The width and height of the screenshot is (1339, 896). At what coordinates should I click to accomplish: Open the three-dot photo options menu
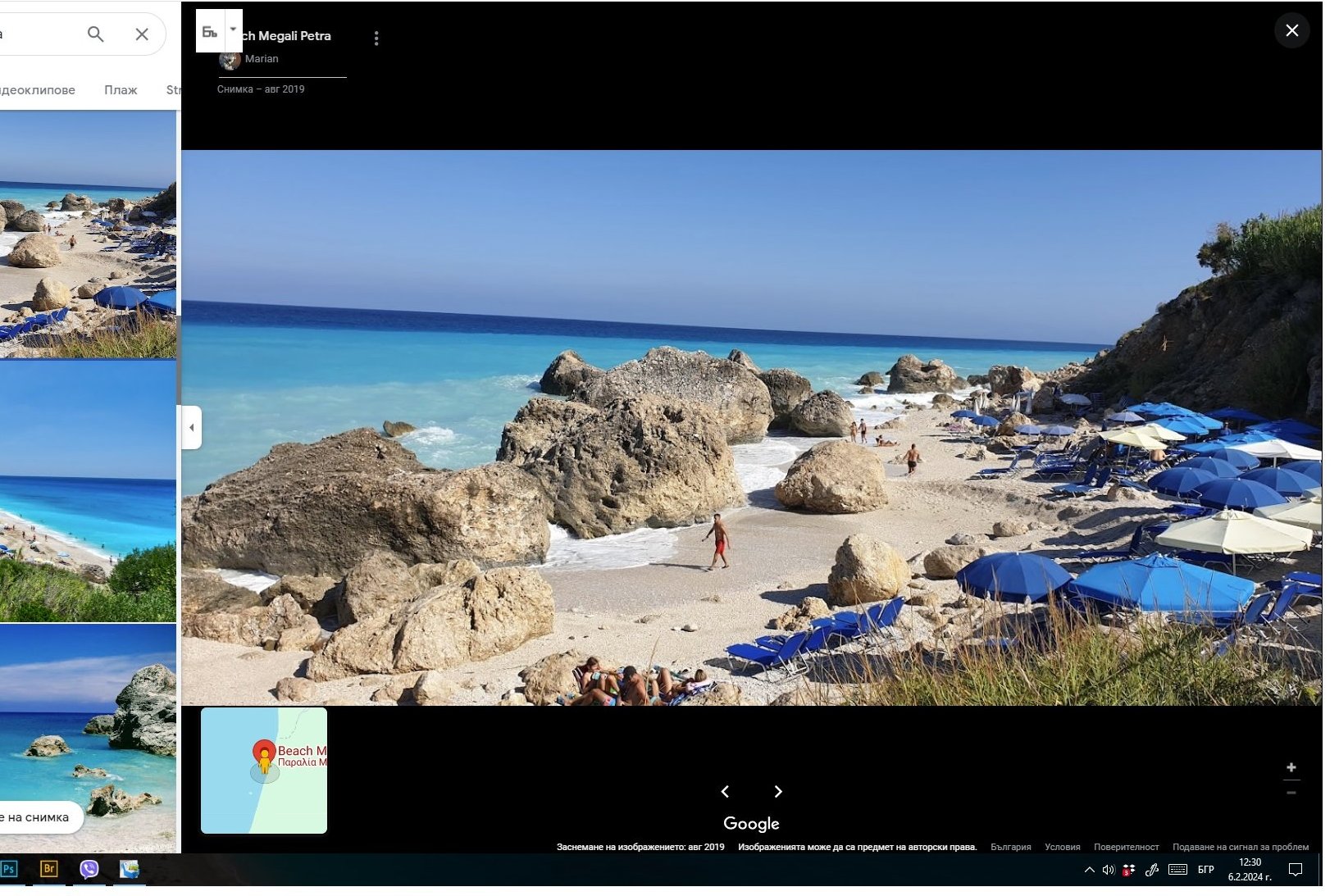tap(376, 39)
